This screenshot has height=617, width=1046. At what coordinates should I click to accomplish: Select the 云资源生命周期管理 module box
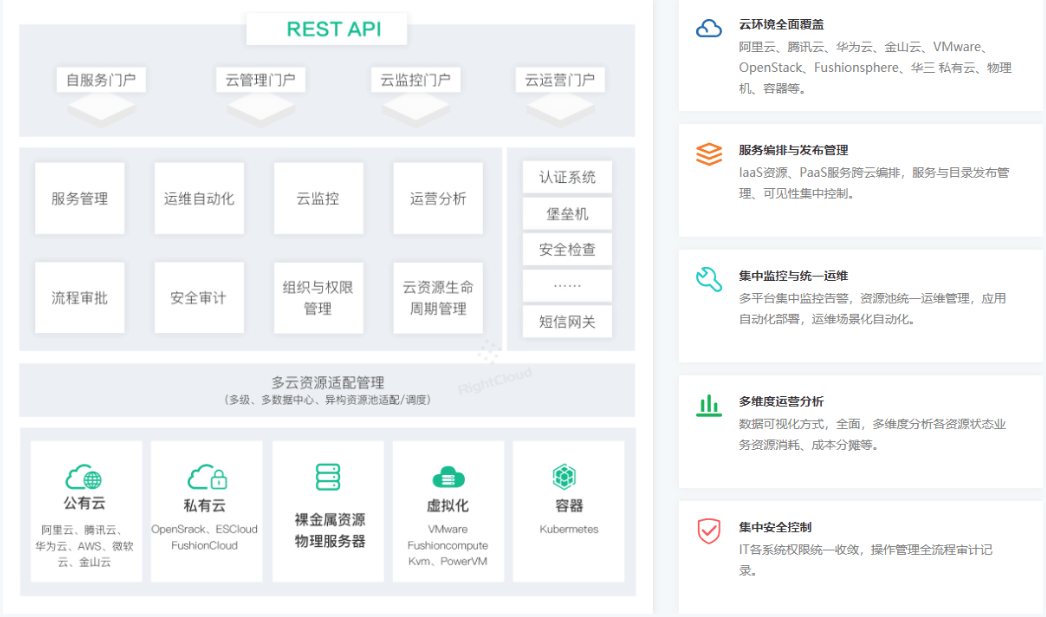(438, 297)
